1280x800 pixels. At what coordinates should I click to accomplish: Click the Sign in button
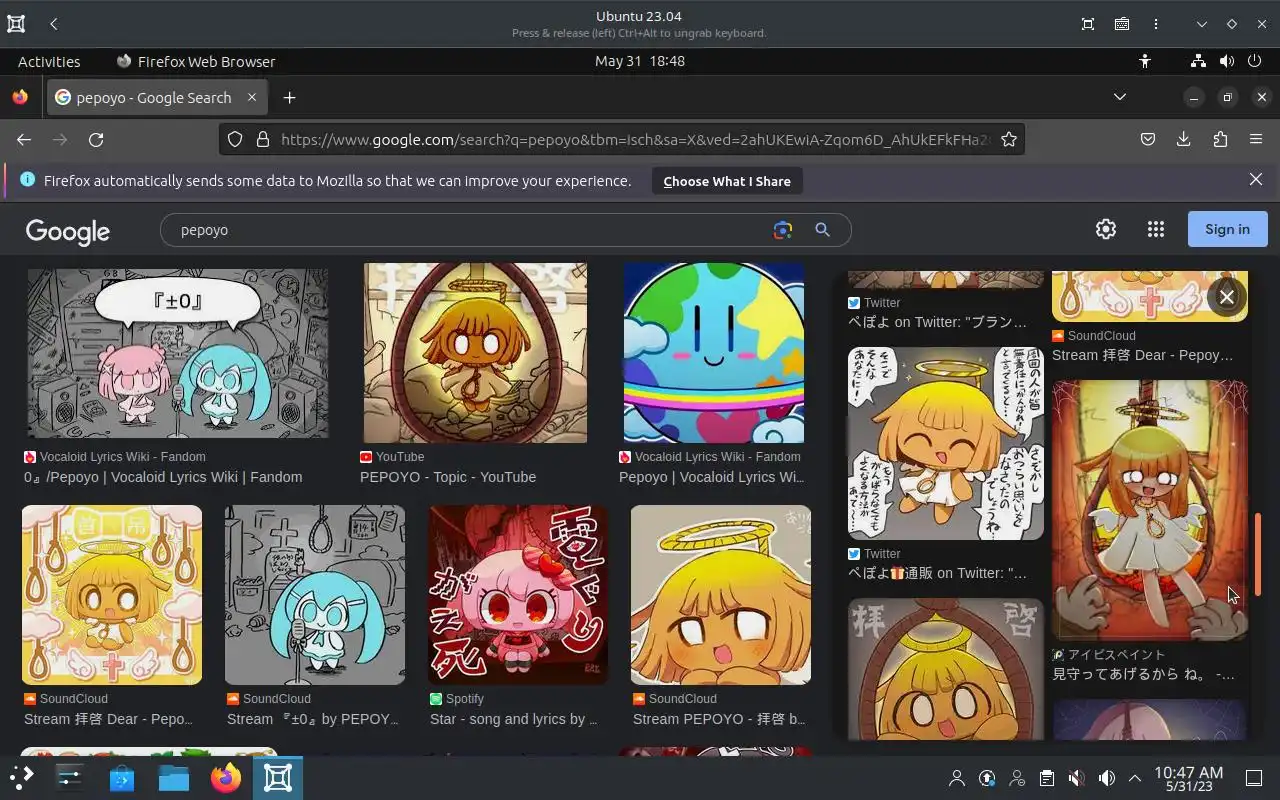[x=1227, y=229]
